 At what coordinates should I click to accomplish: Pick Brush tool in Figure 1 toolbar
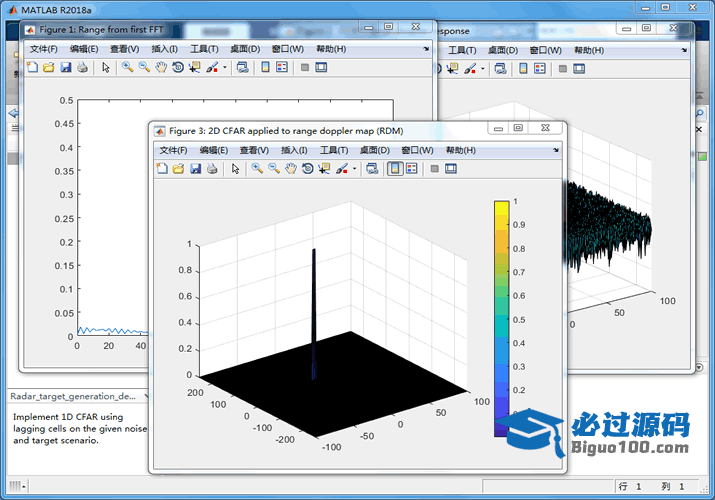(x=212, y=67)
